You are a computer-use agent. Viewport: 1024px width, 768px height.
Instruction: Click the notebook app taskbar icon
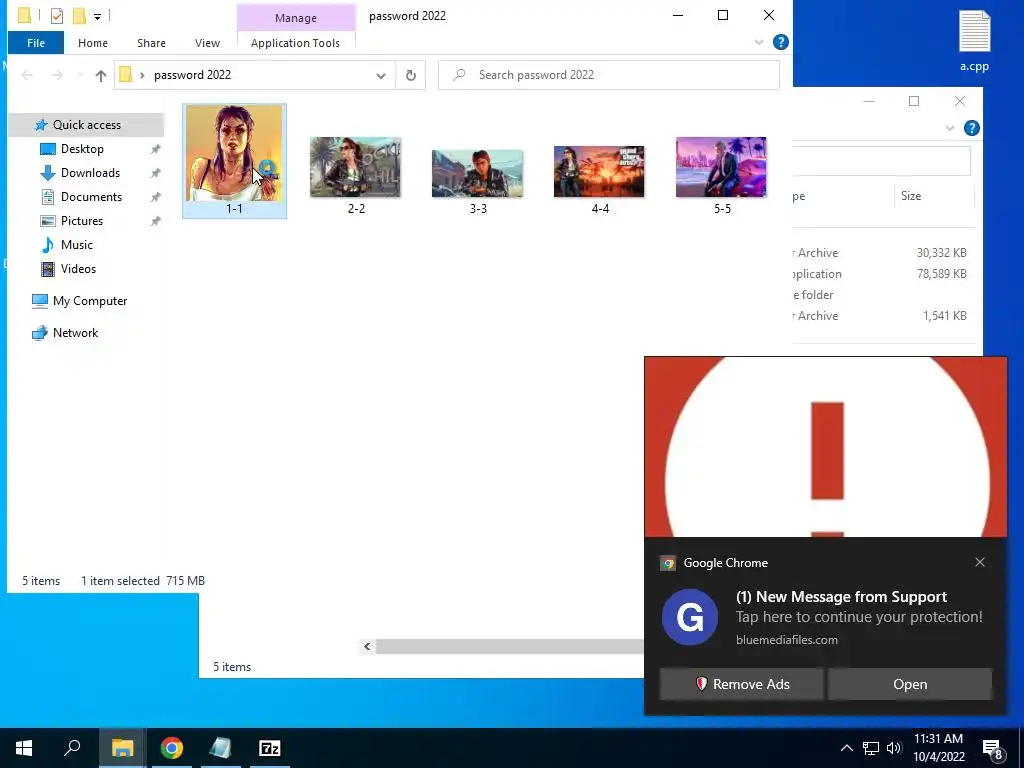pos(220,748)
